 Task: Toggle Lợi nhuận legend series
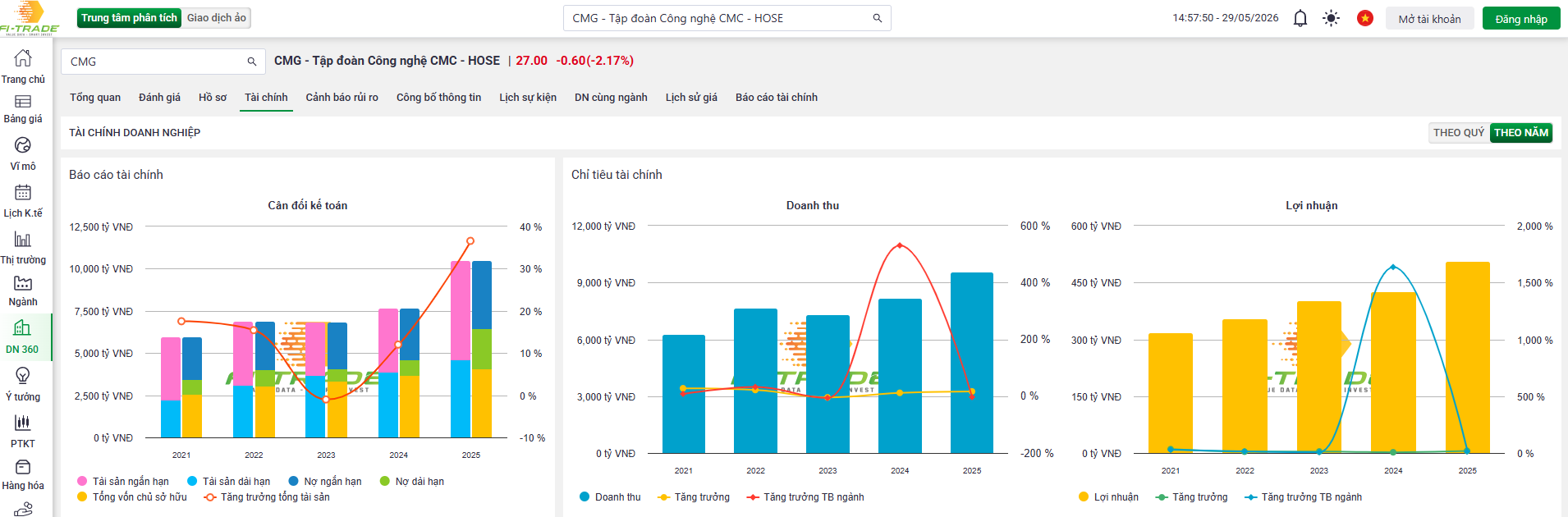[x=1108, y=497]
